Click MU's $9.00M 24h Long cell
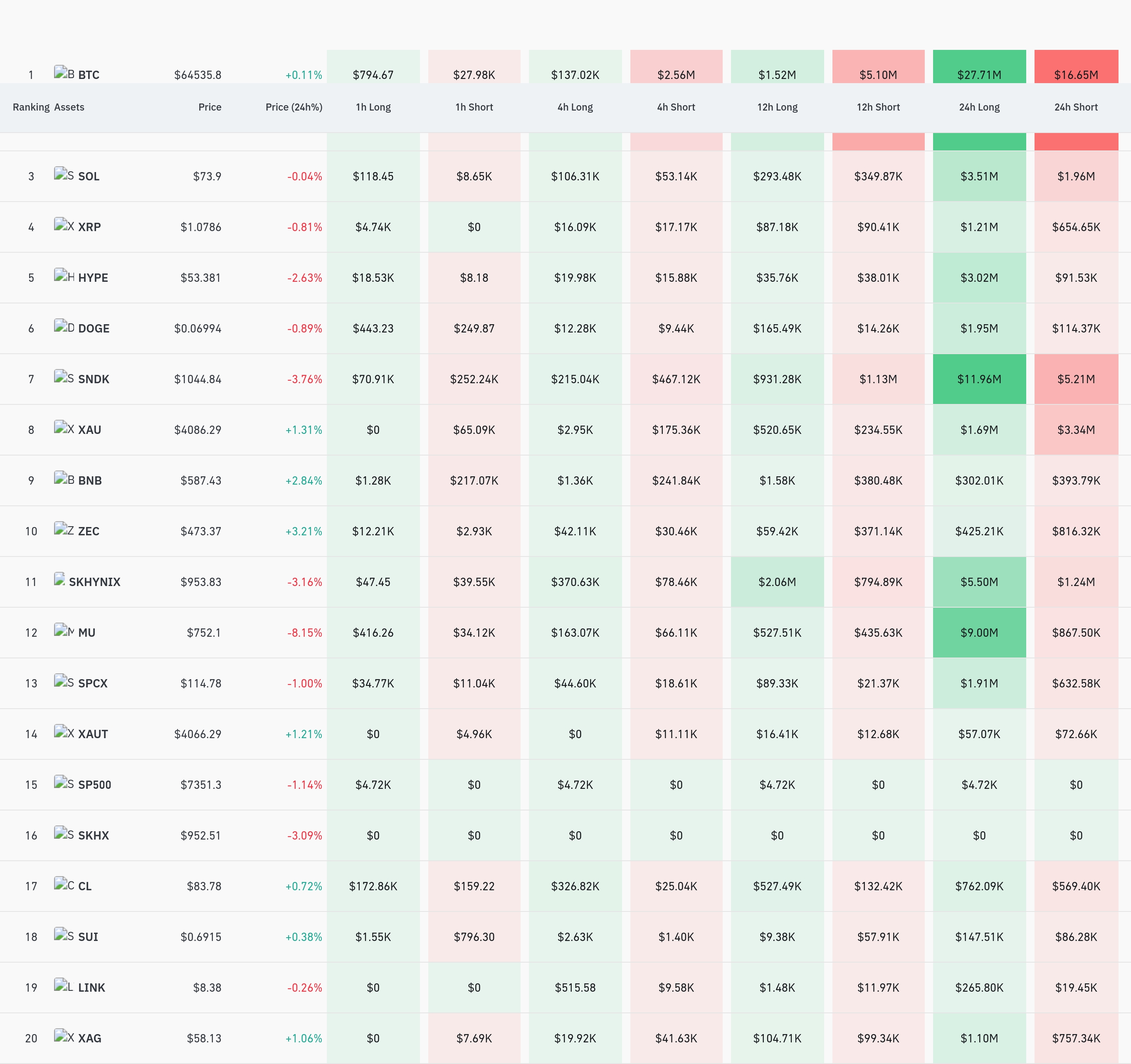Viewport: 1131px width, 1064px height. coord(979,633)
